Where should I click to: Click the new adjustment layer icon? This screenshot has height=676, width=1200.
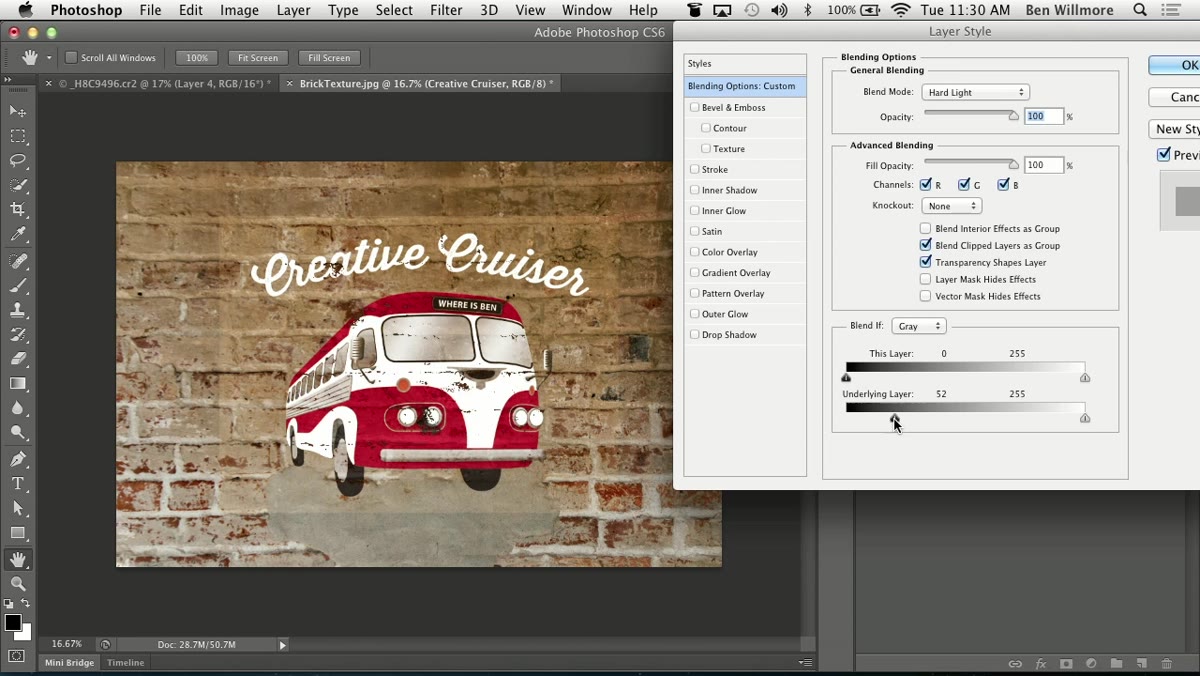tap(1091, 664)
